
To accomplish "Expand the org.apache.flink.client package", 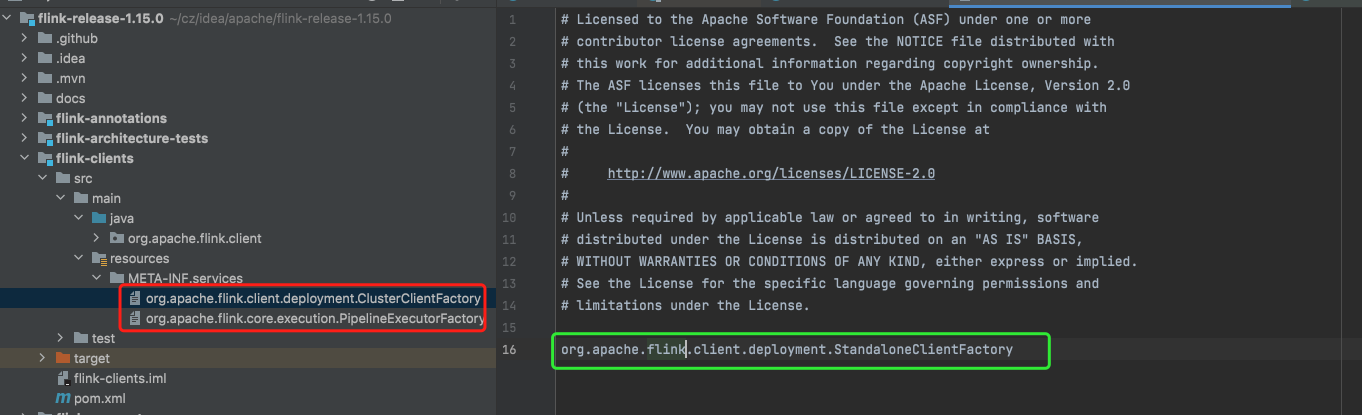I will point(97,238).
